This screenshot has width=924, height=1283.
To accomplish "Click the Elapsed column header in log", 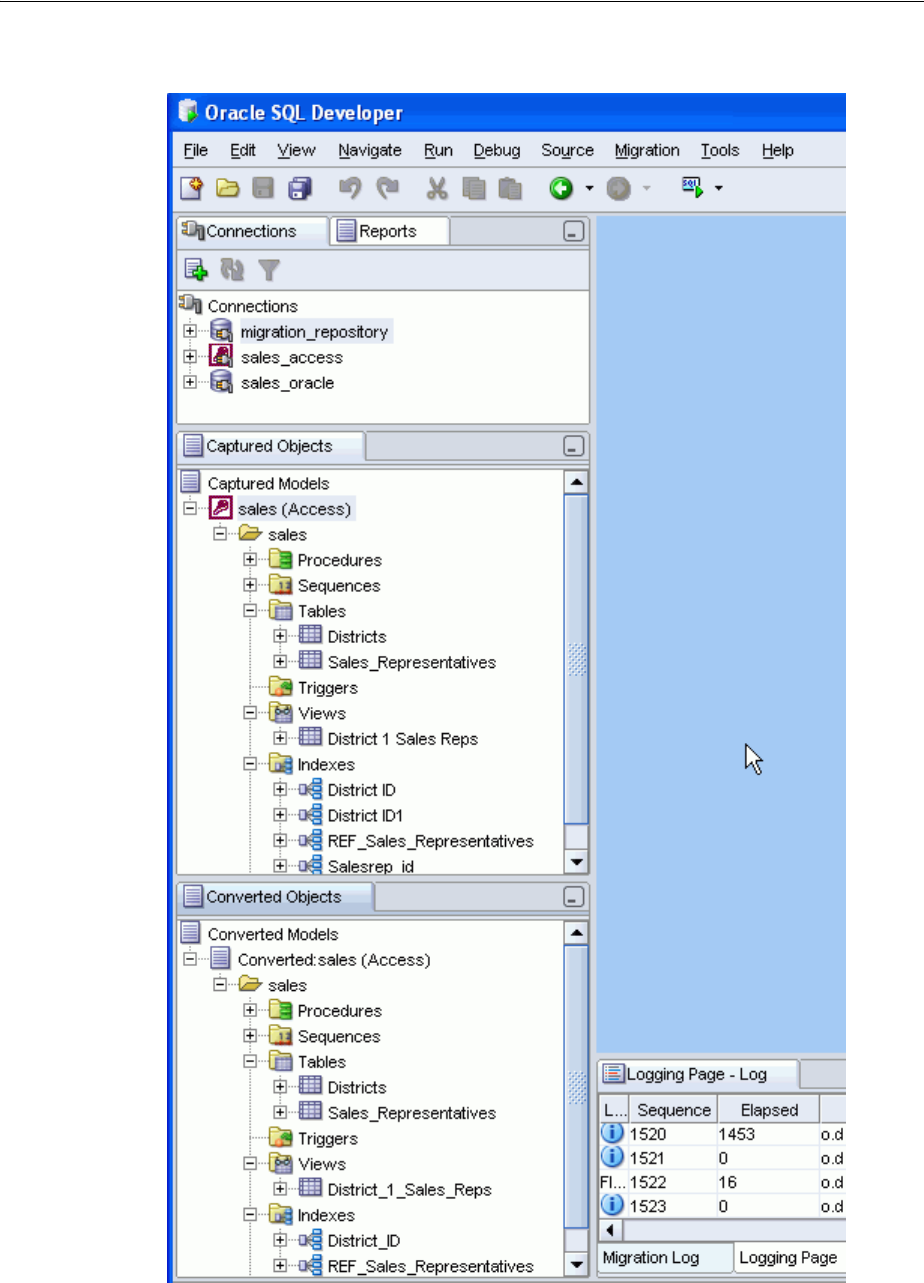I will tap(768, 1110).
